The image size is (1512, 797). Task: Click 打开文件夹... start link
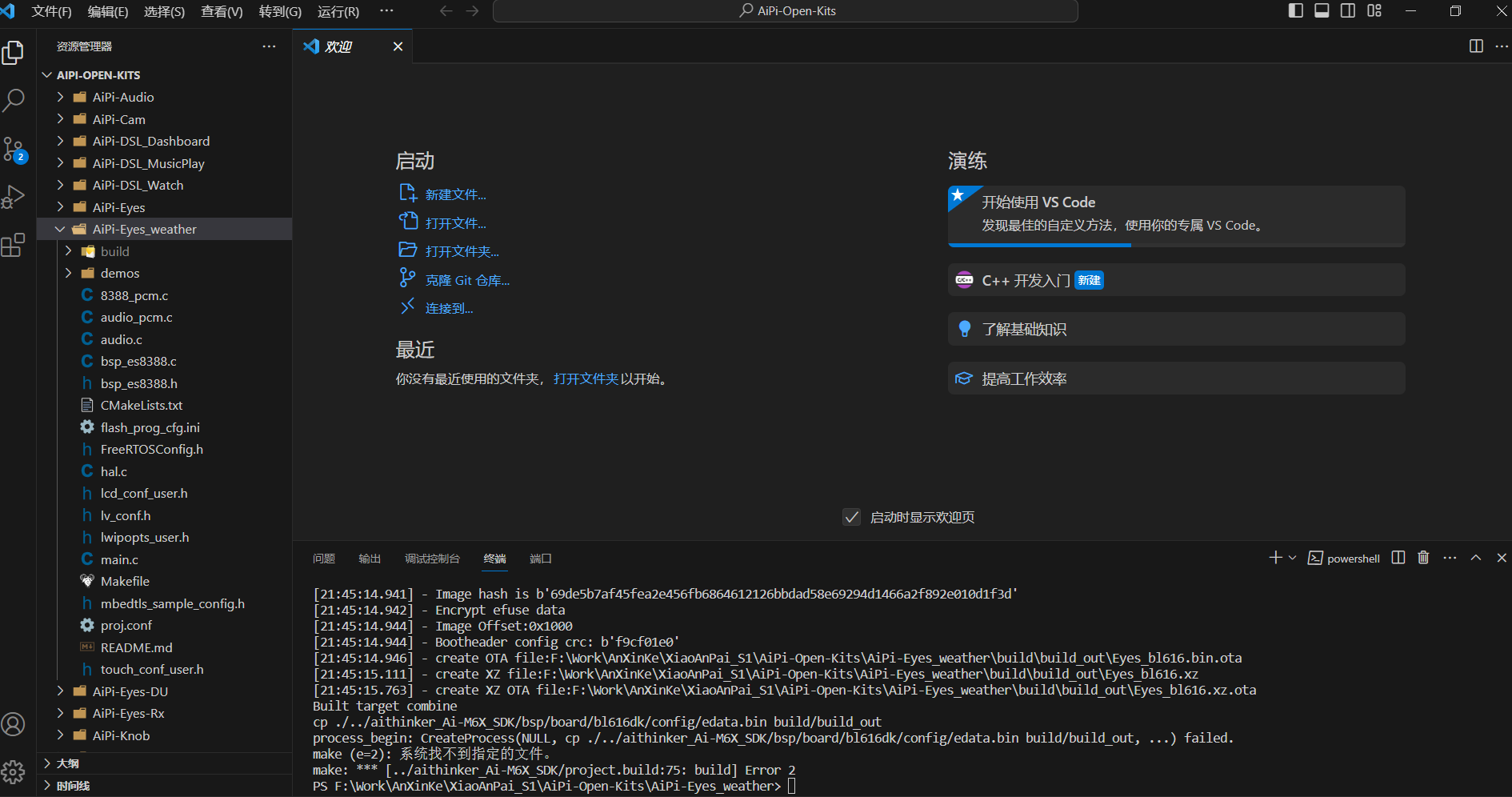(x=462, y=251)
